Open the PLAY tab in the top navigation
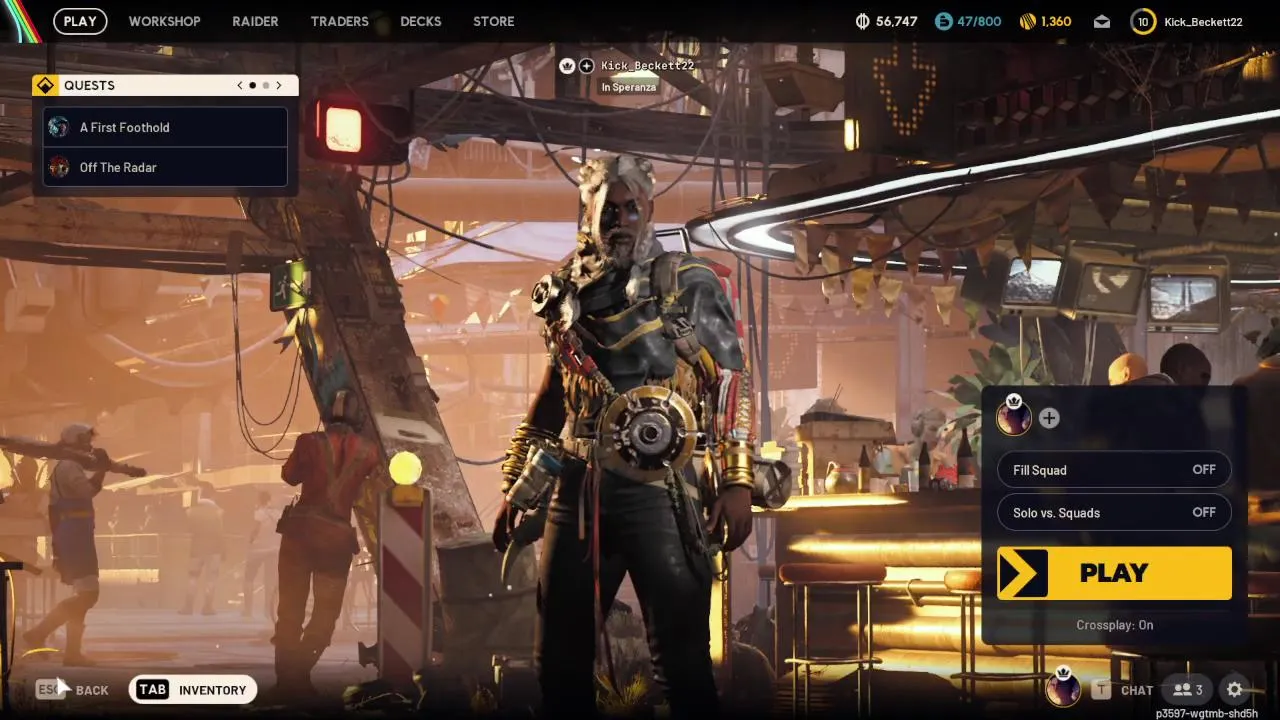Viewport: 1280px width, 720px height. pyautogui.click(x=80, y=21)
